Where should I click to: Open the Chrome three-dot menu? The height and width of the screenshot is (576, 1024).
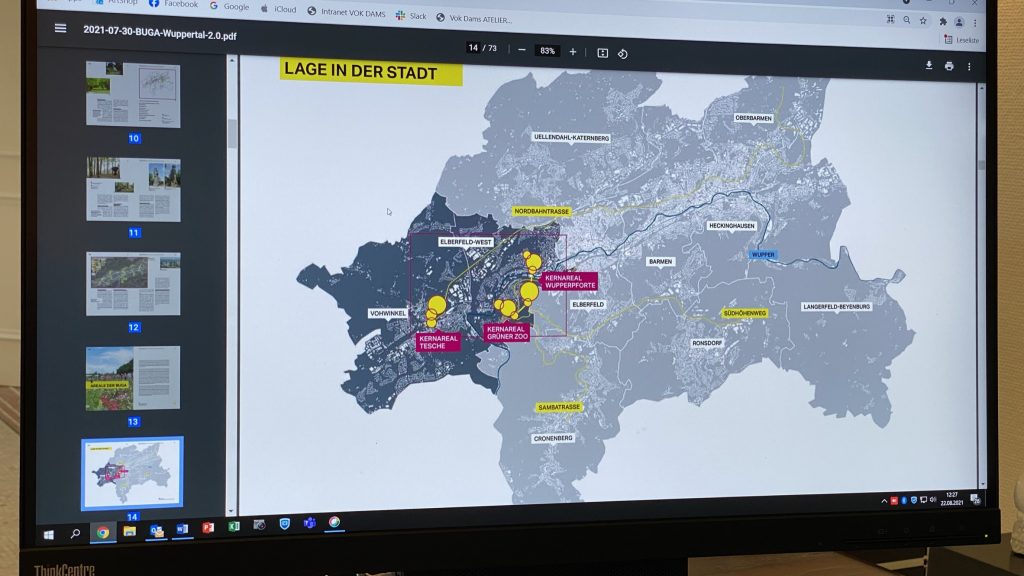974,23
